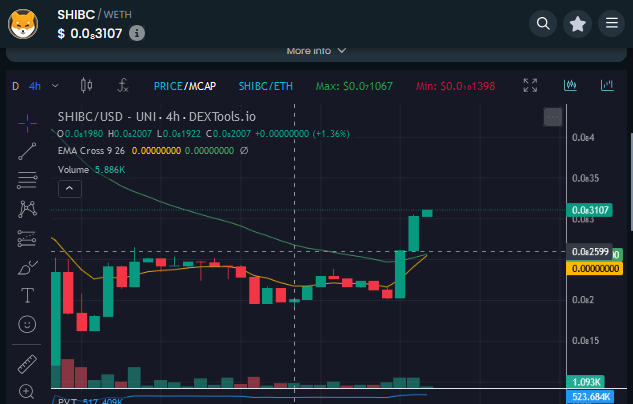The image size is (633, 404).
Task: Select the D timeframe
Action: [15, 86]
